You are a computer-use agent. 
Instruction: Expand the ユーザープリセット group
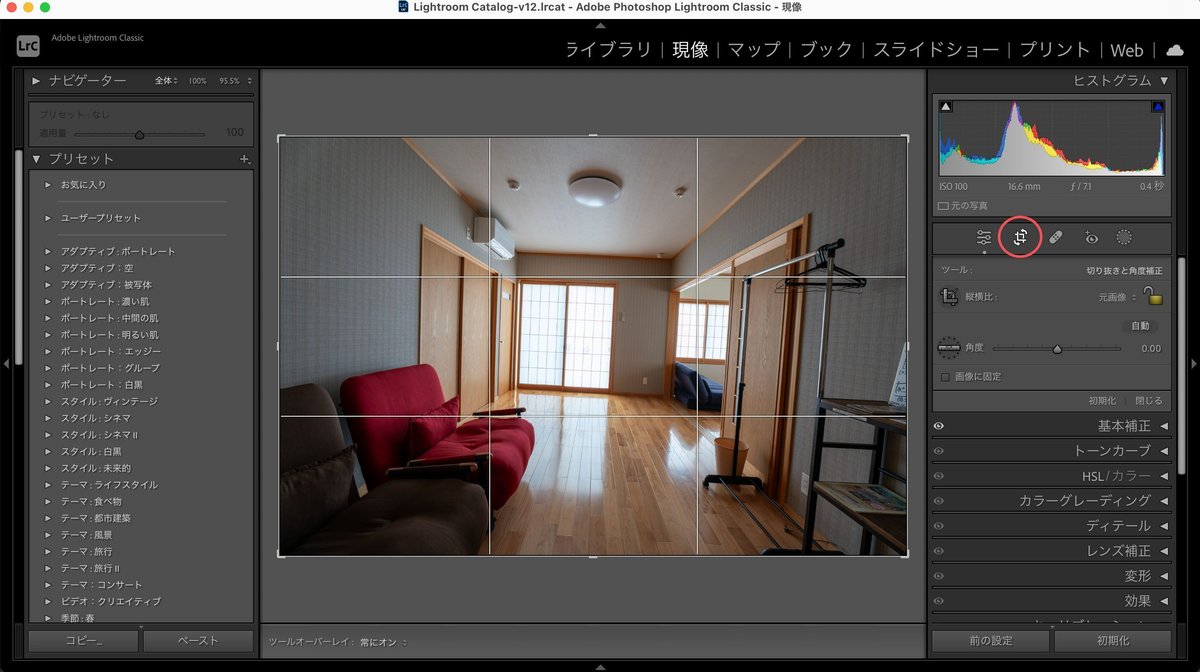pyautogui.click(x=48, y=218)
